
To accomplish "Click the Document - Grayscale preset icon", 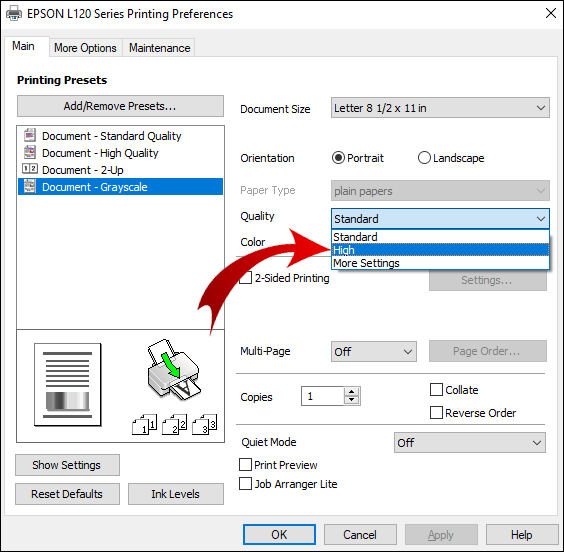I will 30,186.
